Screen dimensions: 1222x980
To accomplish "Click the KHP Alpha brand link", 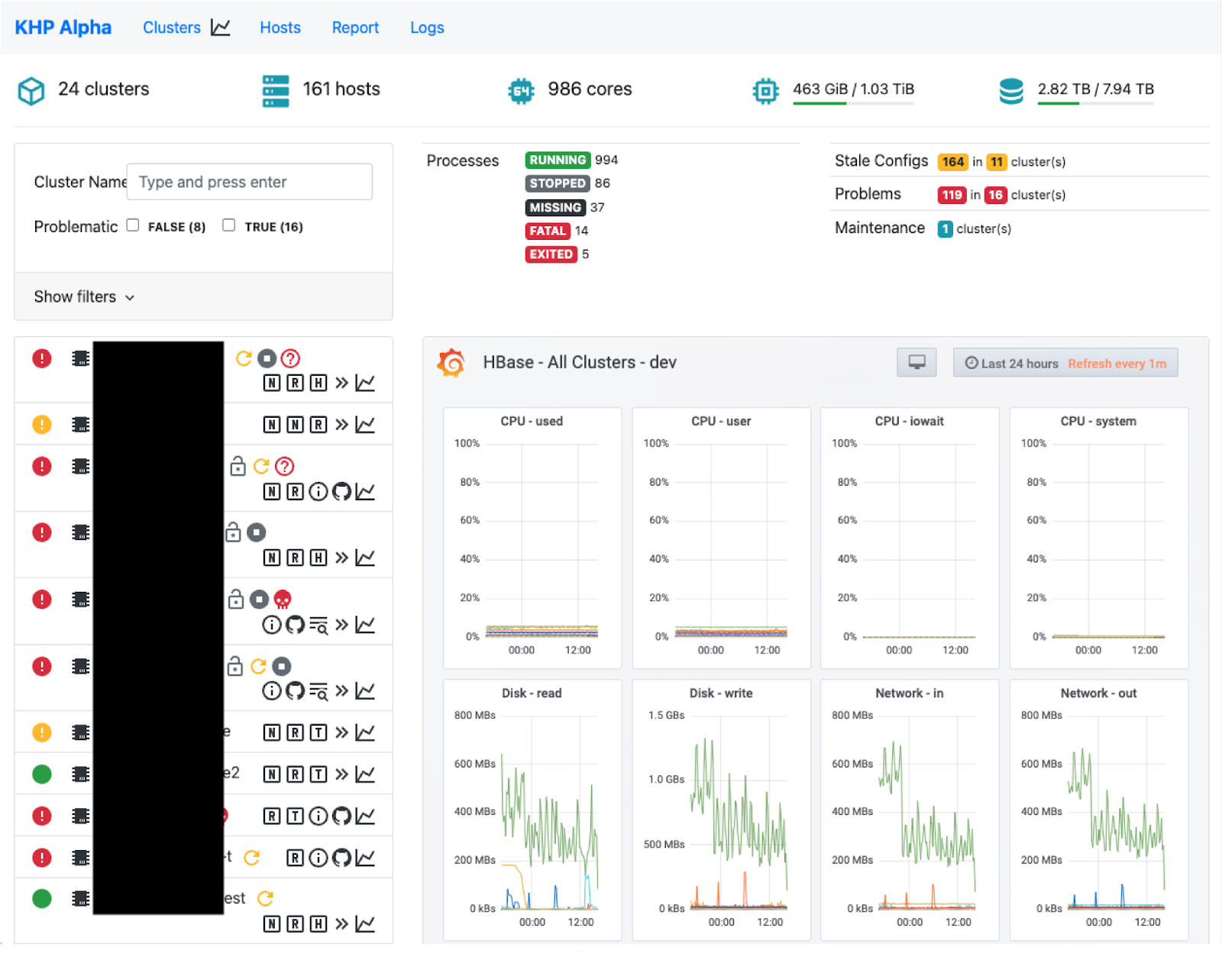I will tap(63, 27).
